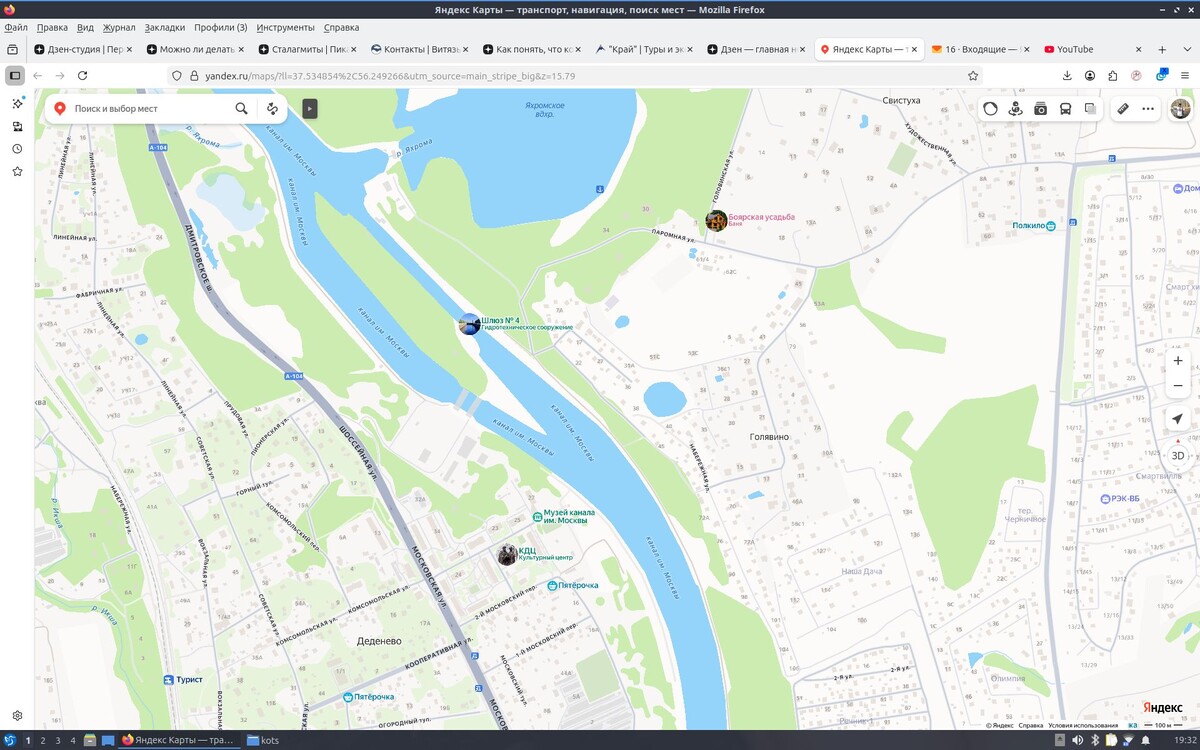Open the Справка link at map bottom

[x=1031, y=726]
